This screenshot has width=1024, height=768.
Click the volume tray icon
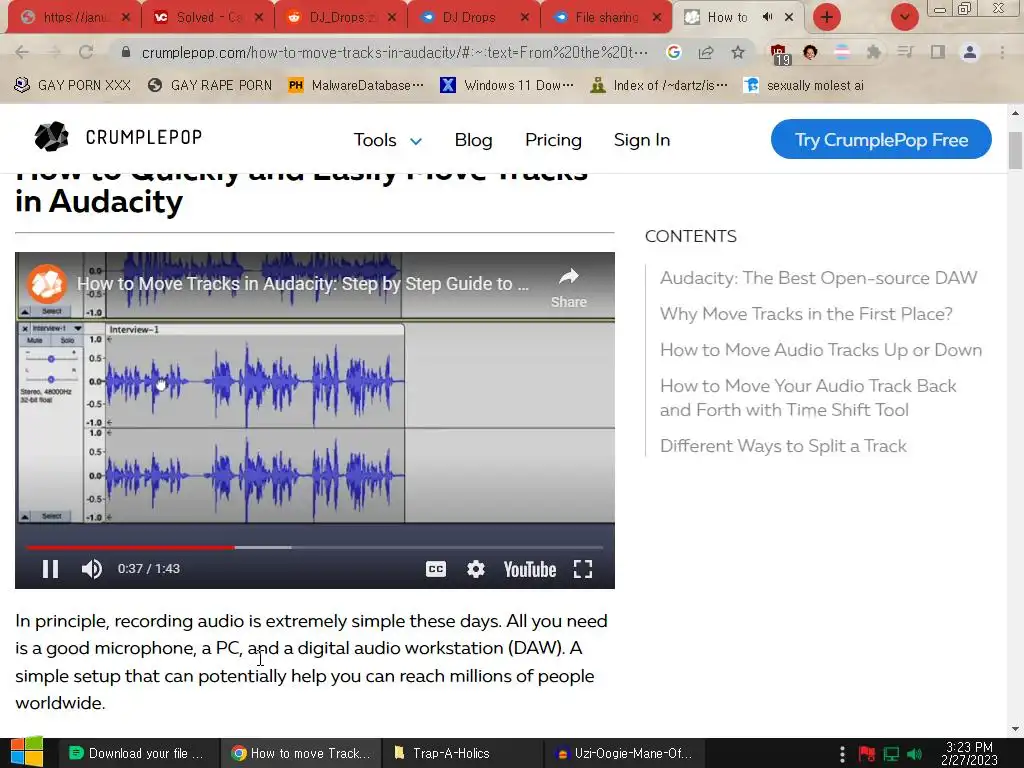tap(914, 754)
